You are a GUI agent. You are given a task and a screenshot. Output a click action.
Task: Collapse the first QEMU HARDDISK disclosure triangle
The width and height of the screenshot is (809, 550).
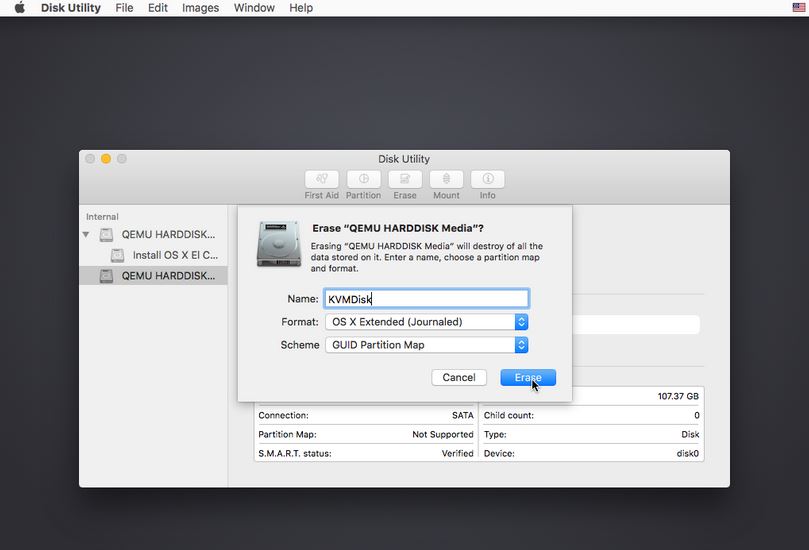(x=86, y=235)
